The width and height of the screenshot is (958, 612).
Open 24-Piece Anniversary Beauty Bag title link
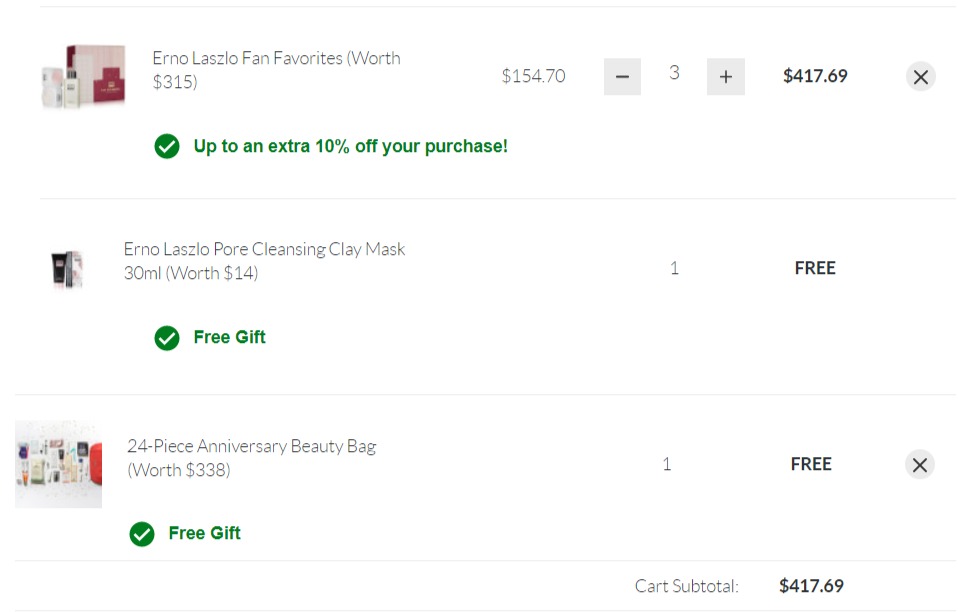pos(251,457)
